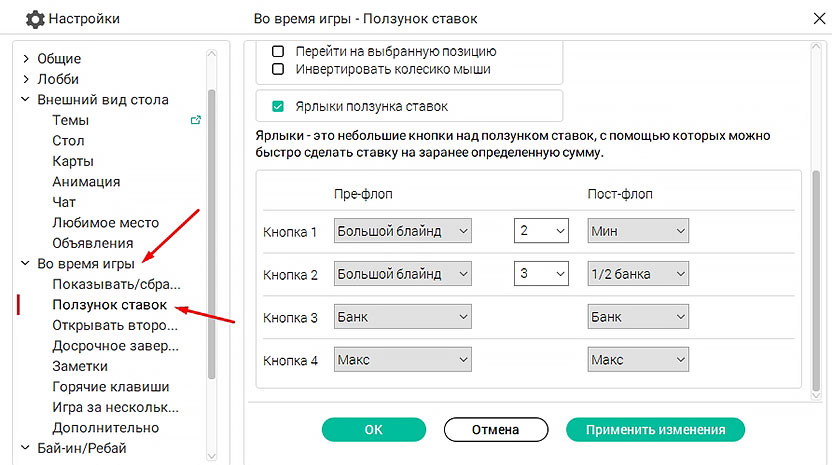832x465 pixels.
Task: Select Анимация in the settings tree
Action: point(86,182)
